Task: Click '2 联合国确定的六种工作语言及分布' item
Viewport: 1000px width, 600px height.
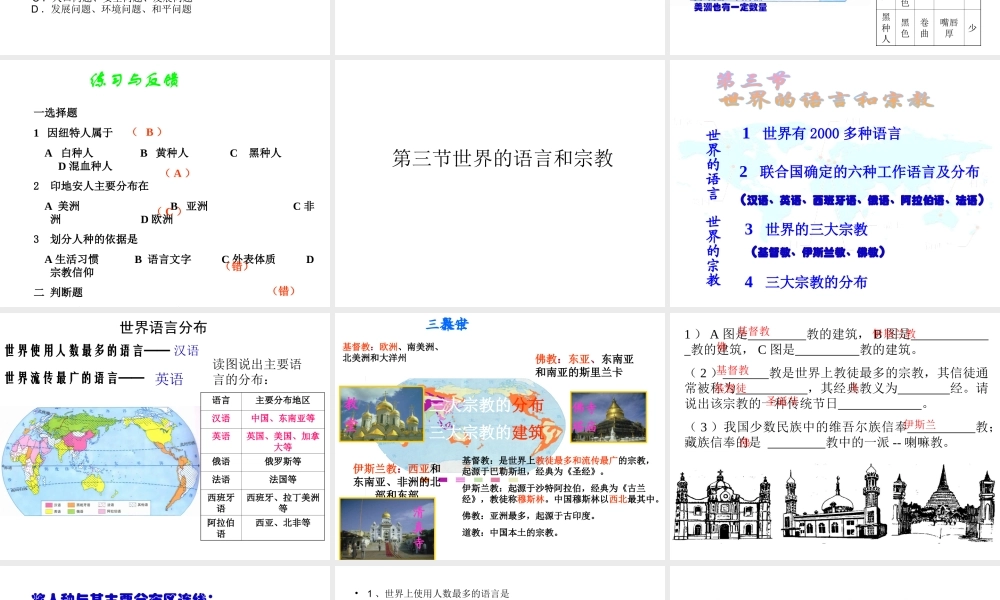Action: pos(859,172)
